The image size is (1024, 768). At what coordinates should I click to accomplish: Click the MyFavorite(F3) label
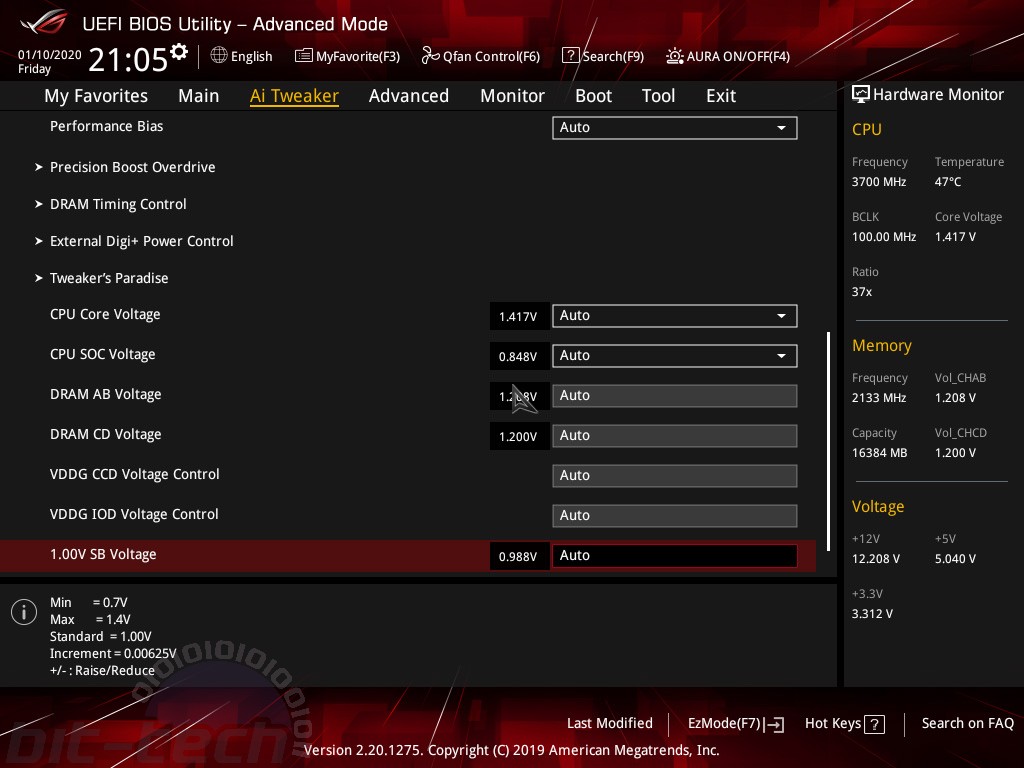click(358, 57)
